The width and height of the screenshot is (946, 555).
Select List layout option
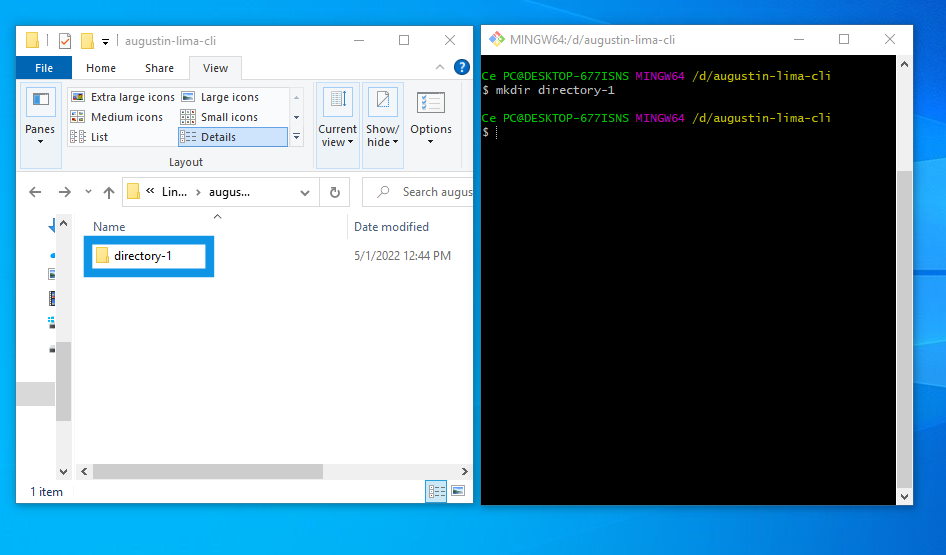89,137
